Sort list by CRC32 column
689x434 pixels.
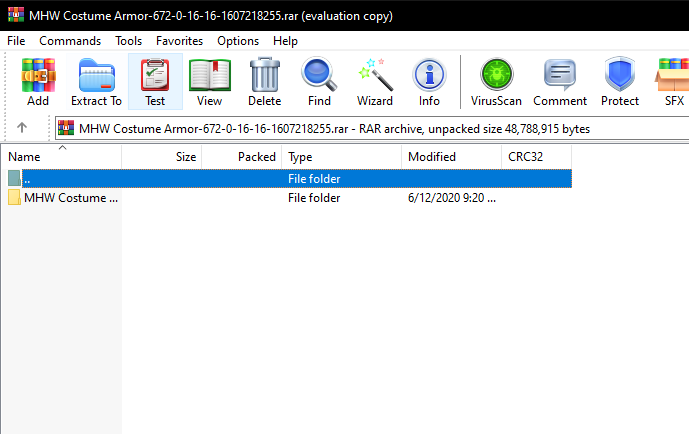pyautogui.click(x=537, y=157)
